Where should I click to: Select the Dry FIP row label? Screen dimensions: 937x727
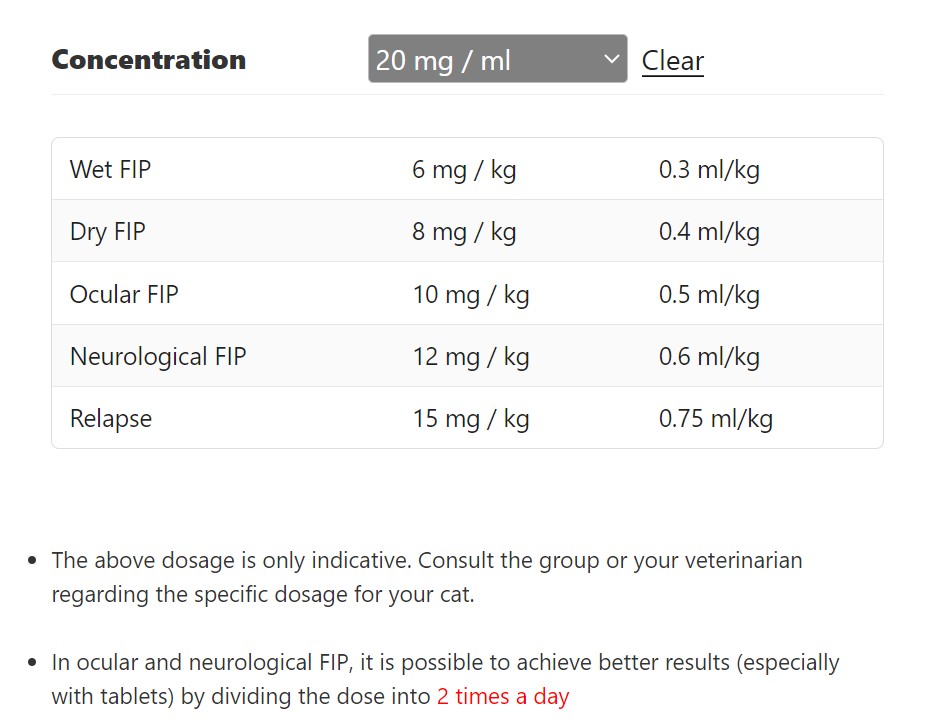[107, 232]
